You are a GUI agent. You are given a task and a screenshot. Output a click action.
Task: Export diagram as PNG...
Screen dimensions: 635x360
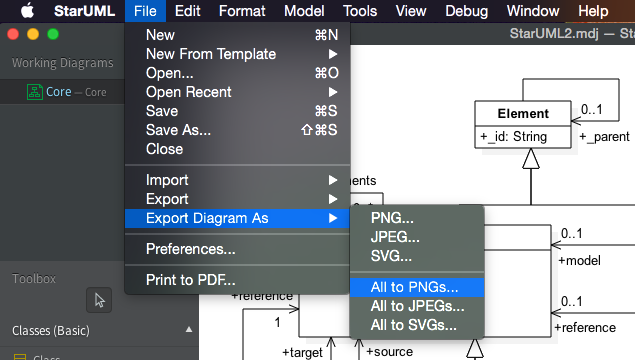coord(417,218)
